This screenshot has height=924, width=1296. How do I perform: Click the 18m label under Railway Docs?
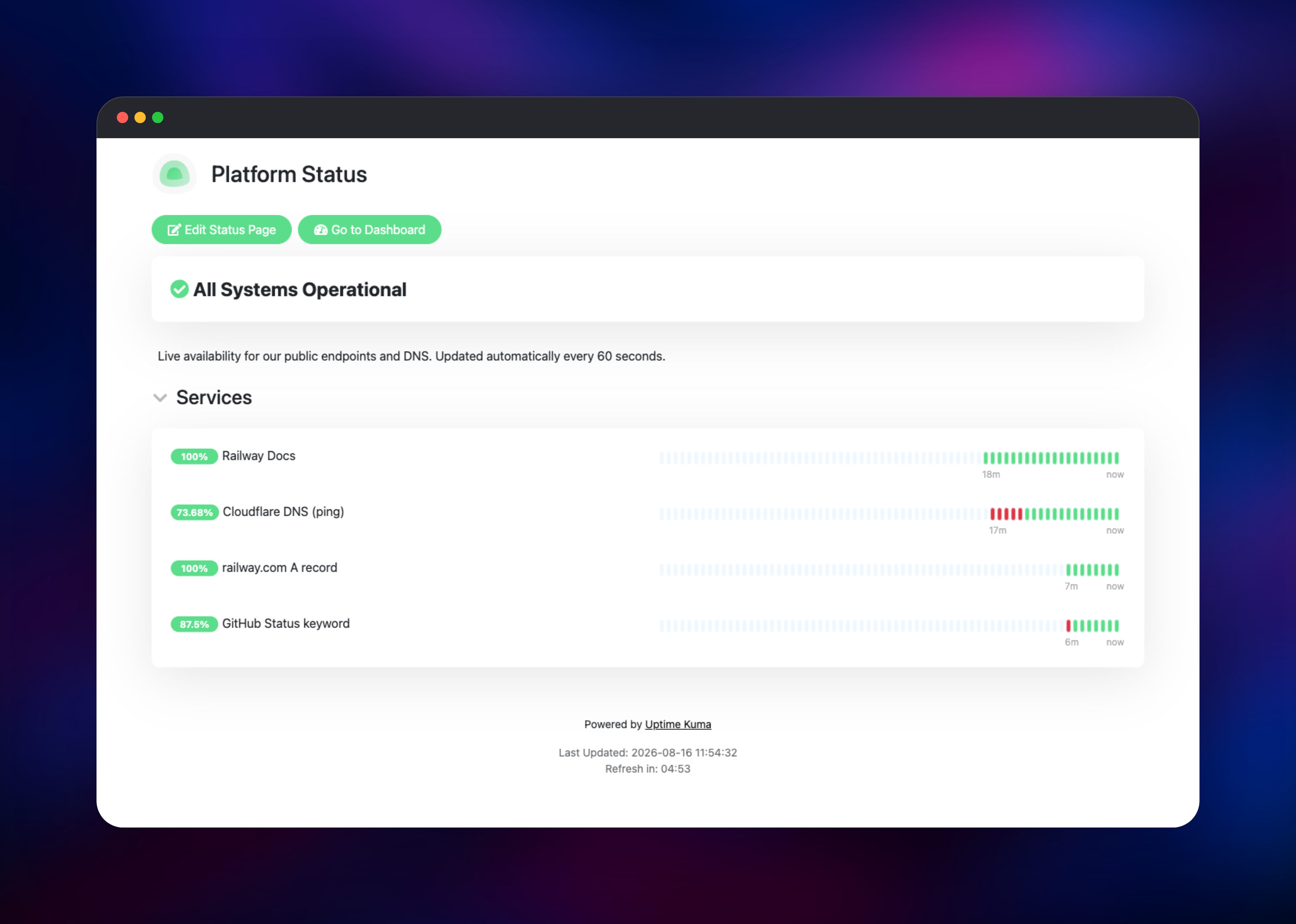click(991, 474)
